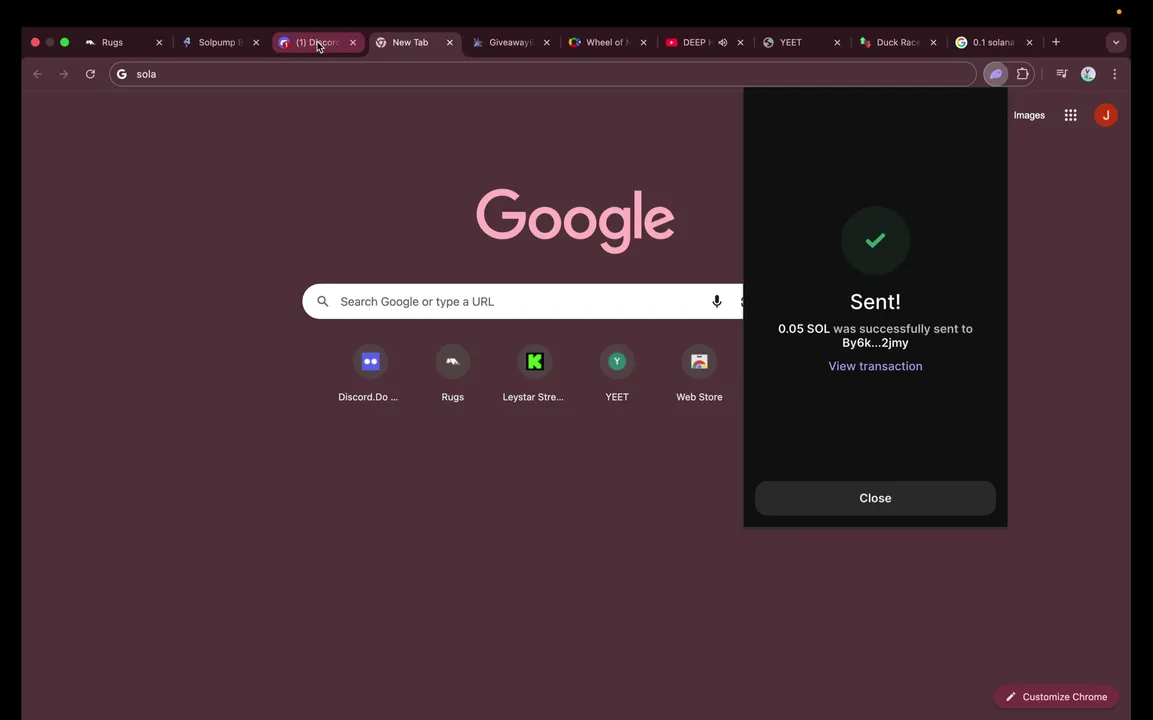Open Rugs shortcut tile
Screen dimensions: 1153x720
click(452, 374)
